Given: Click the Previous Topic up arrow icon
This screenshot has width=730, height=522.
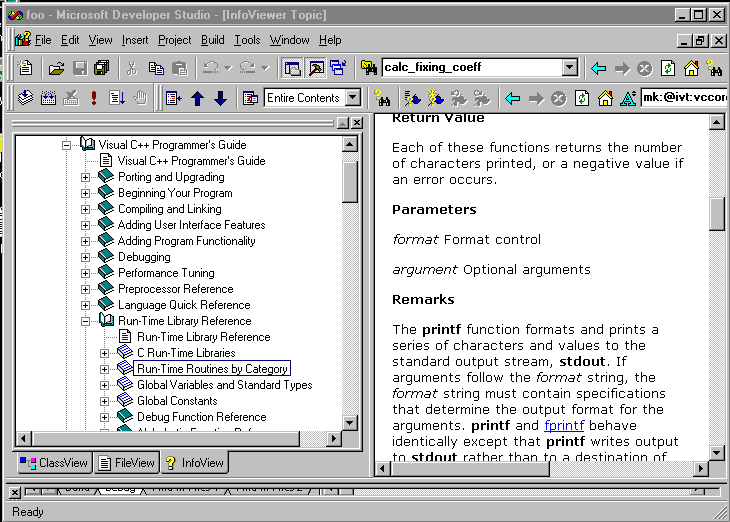Looking at the screenshot, I should click(197, 98).
